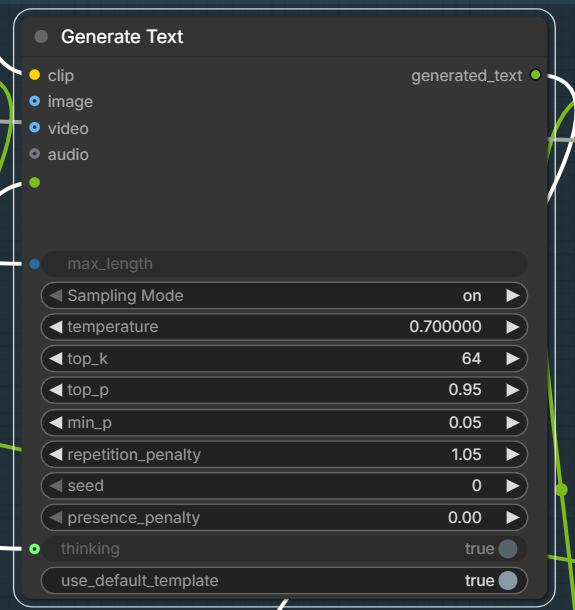Click the max_length field
Viewport: 575px width, 610px height.
[284, 264]
